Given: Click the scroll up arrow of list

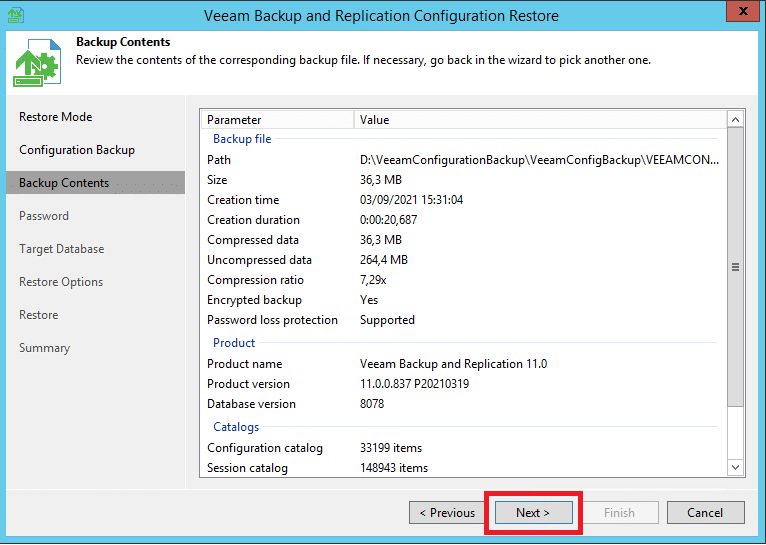Looking at the screenshot, I should coord(735,120).
